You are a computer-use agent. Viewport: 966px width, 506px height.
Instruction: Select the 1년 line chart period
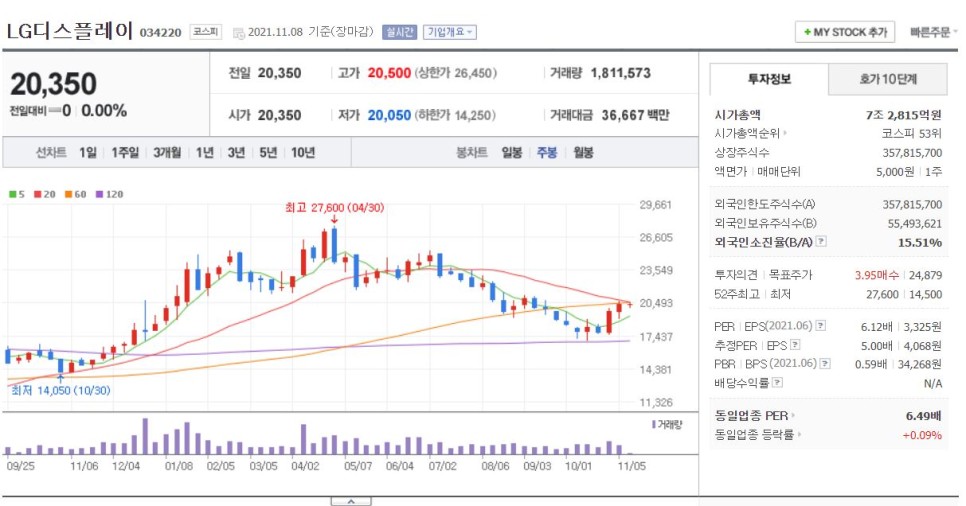[205, 152]
